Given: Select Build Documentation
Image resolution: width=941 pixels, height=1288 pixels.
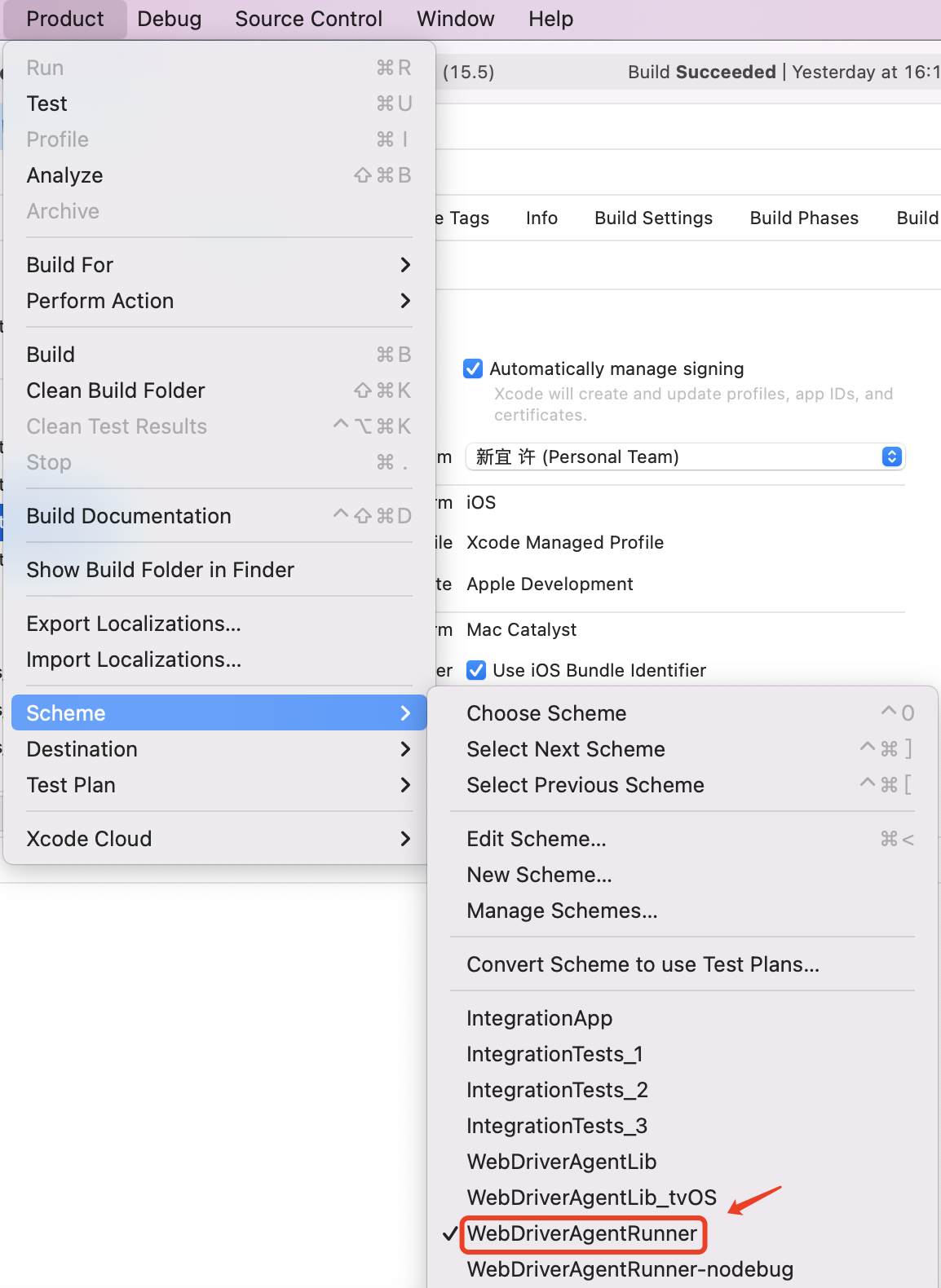Looking at the screenshot, I should tap(219, 516).
